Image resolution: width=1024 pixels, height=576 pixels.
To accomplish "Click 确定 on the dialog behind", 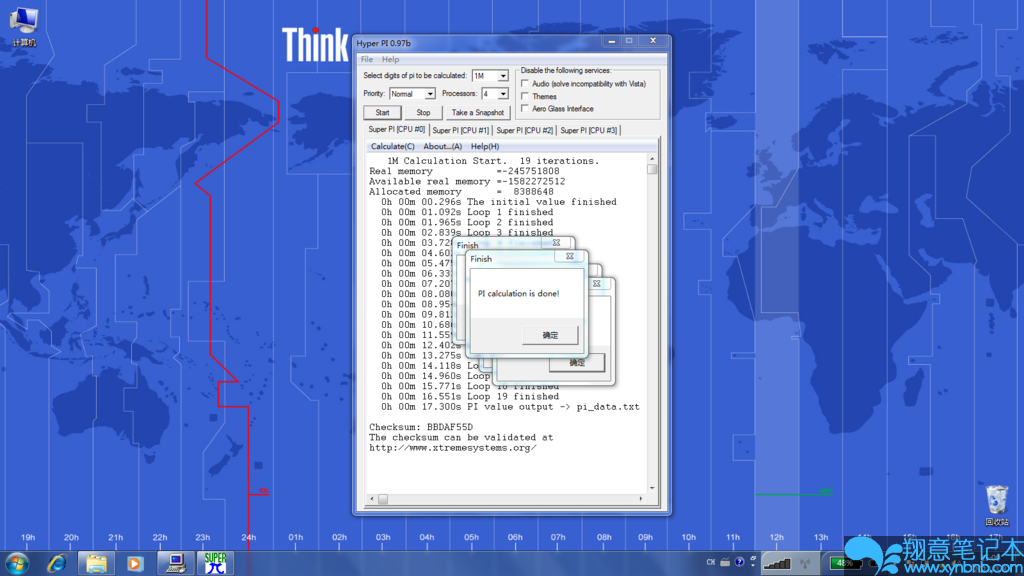I will click(577, 364).
